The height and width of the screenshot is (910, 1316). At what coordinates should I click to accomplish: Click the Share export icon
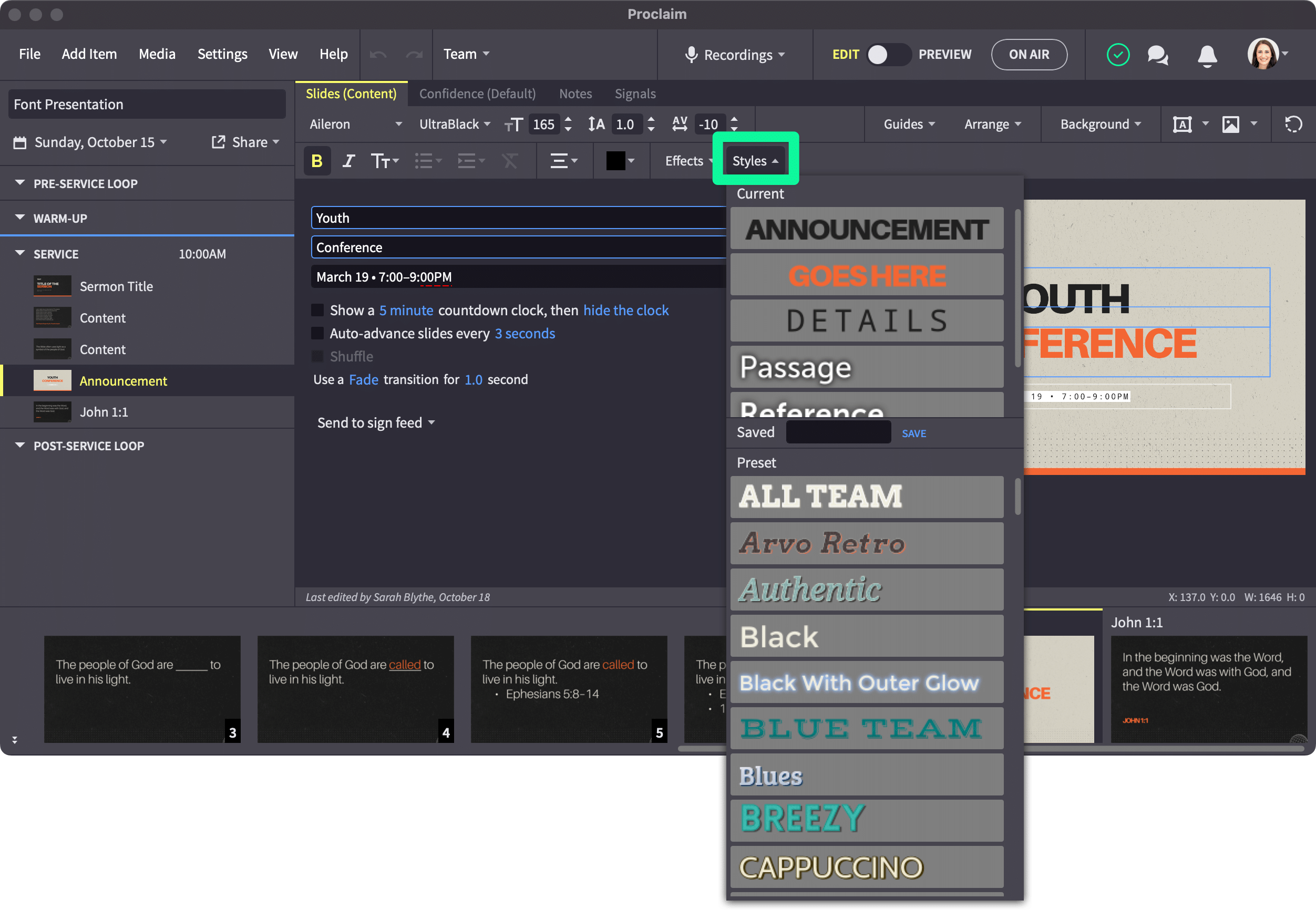tap(218, 142)
